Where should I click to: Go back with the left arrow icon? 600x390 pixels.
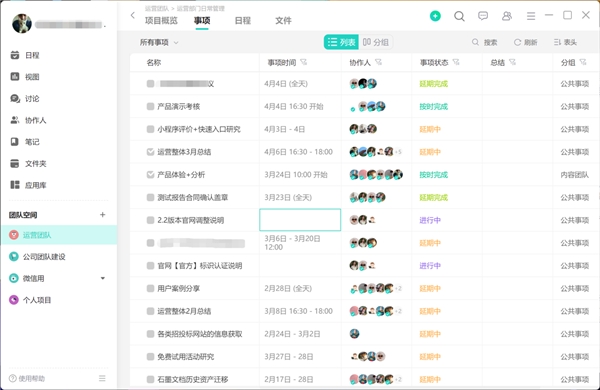coord(133,15)
